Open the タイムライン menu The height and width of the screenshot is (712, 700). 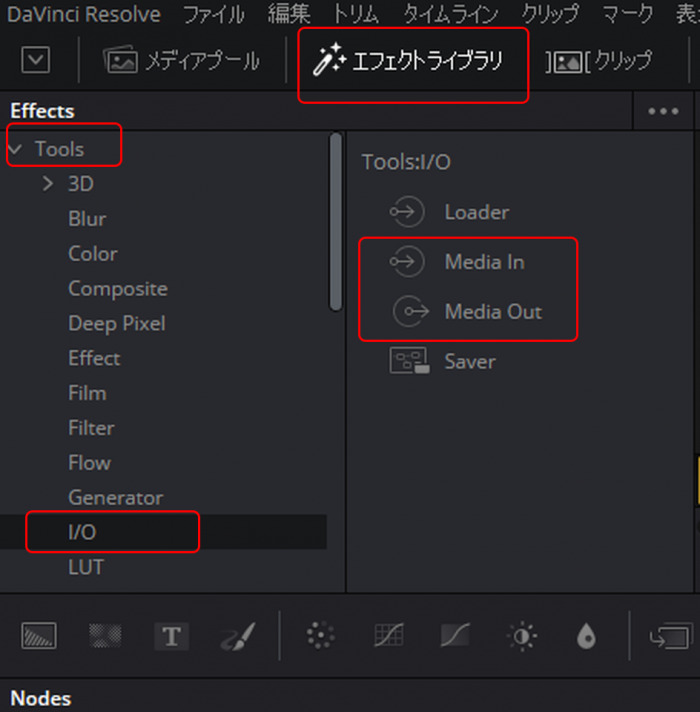click(450, 14)
